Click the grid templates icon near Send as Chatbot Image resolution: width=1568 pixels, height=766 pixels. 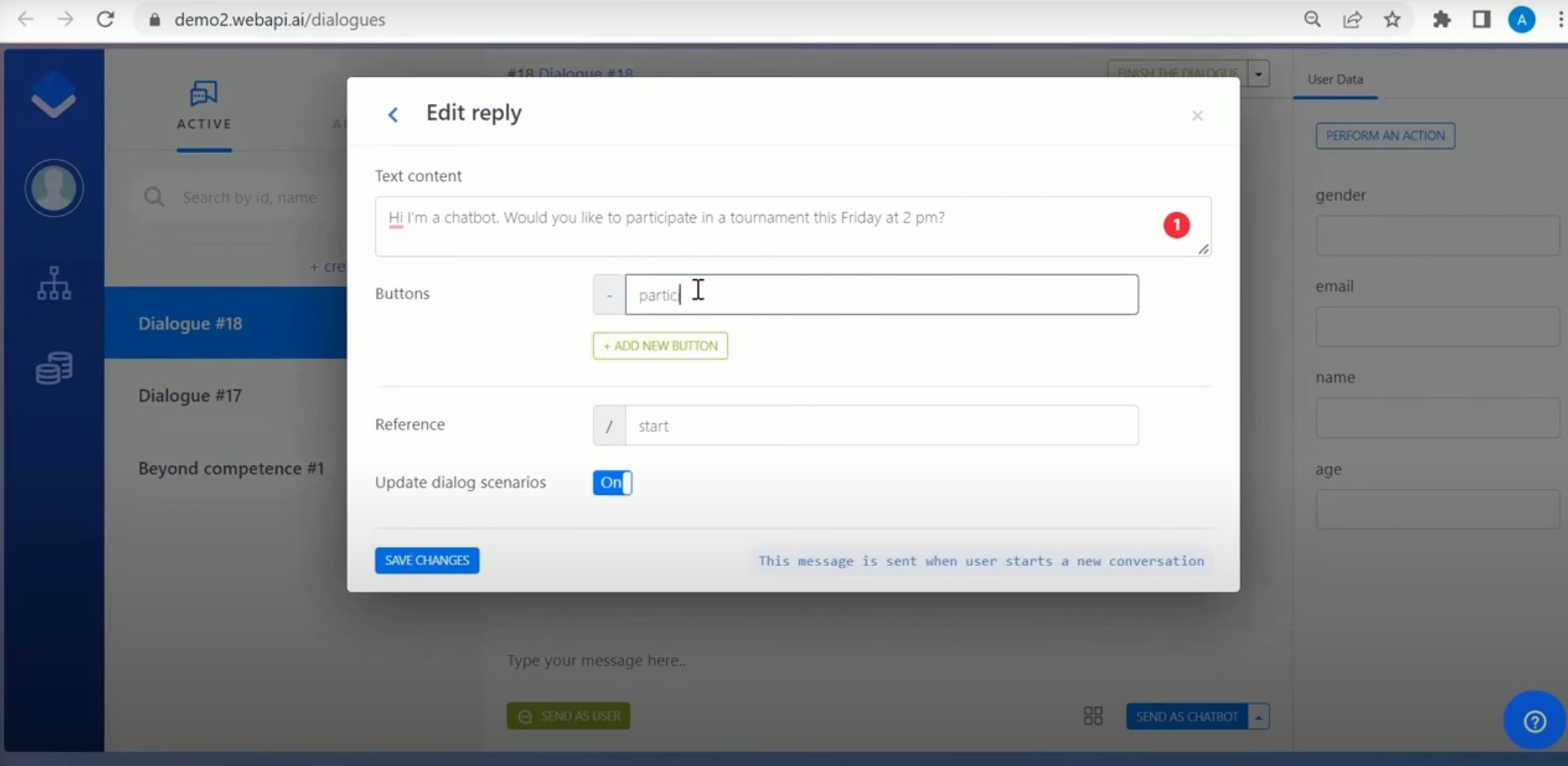tap(1093, 716)
